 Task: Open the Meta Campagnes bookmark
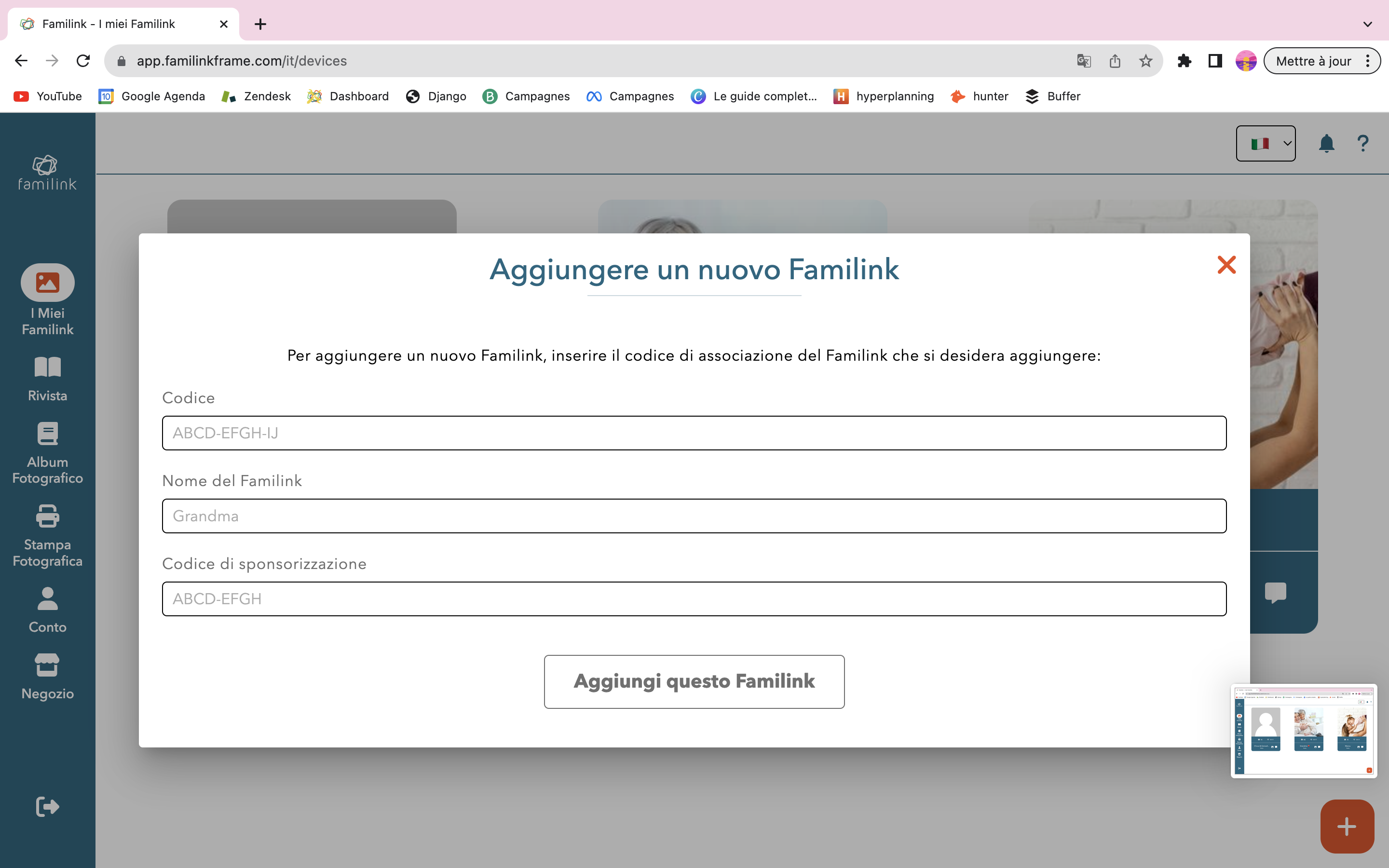[x=630, y=96]
